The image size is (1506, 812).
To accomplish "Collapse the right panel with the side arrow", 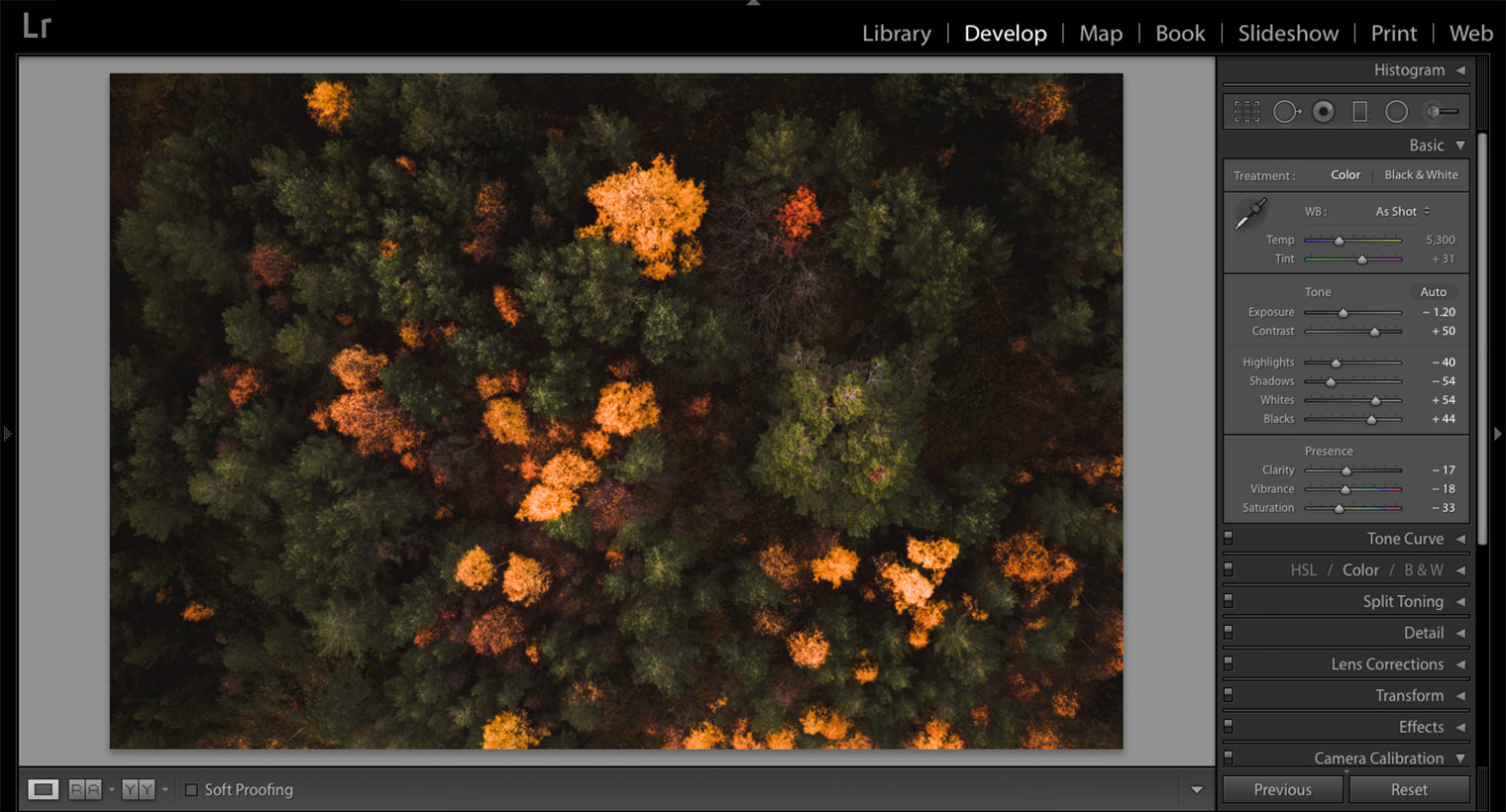I will point(1497,433).
